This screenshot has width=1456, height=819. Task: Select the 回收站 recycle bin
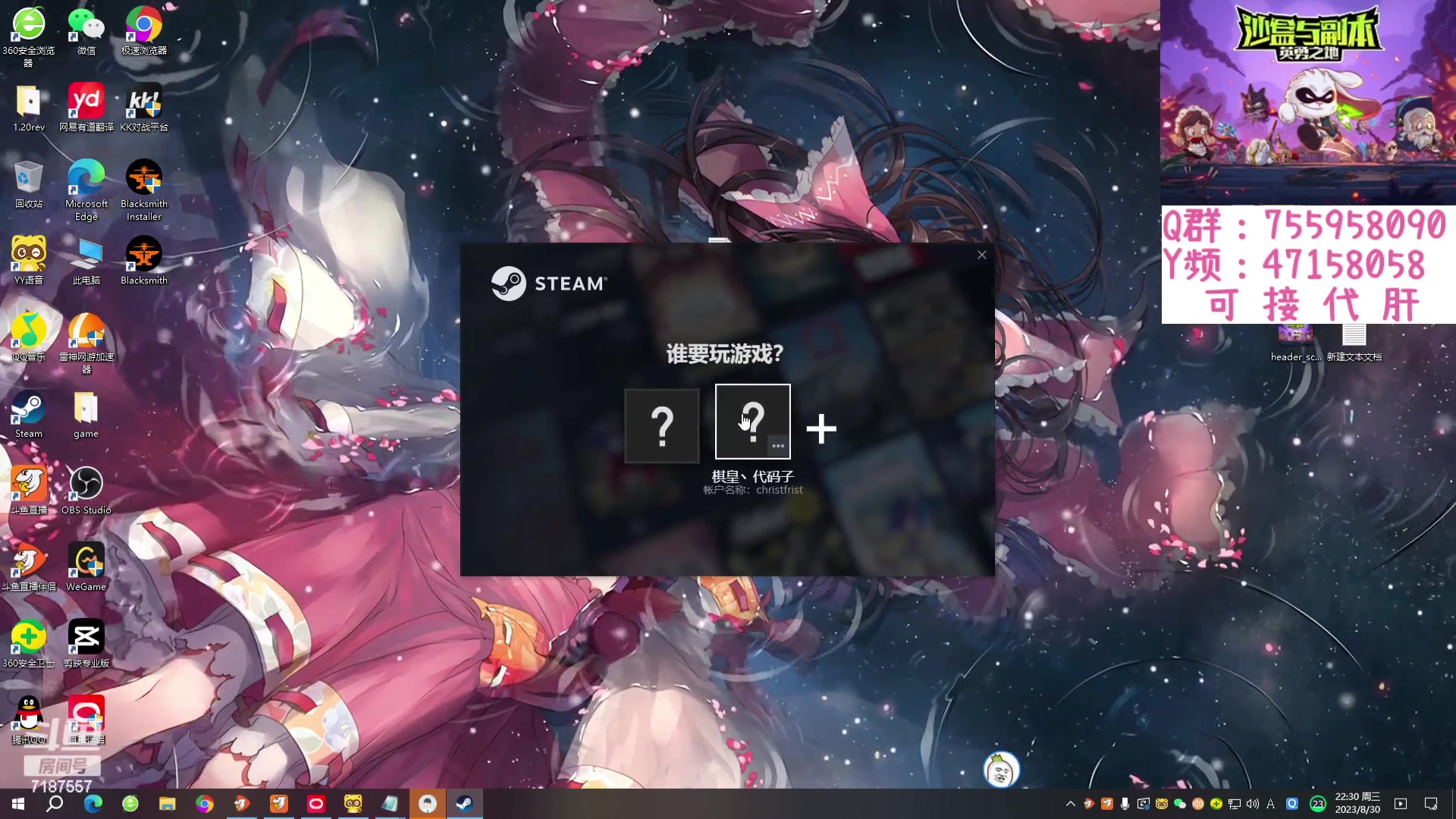pos(29,185)
